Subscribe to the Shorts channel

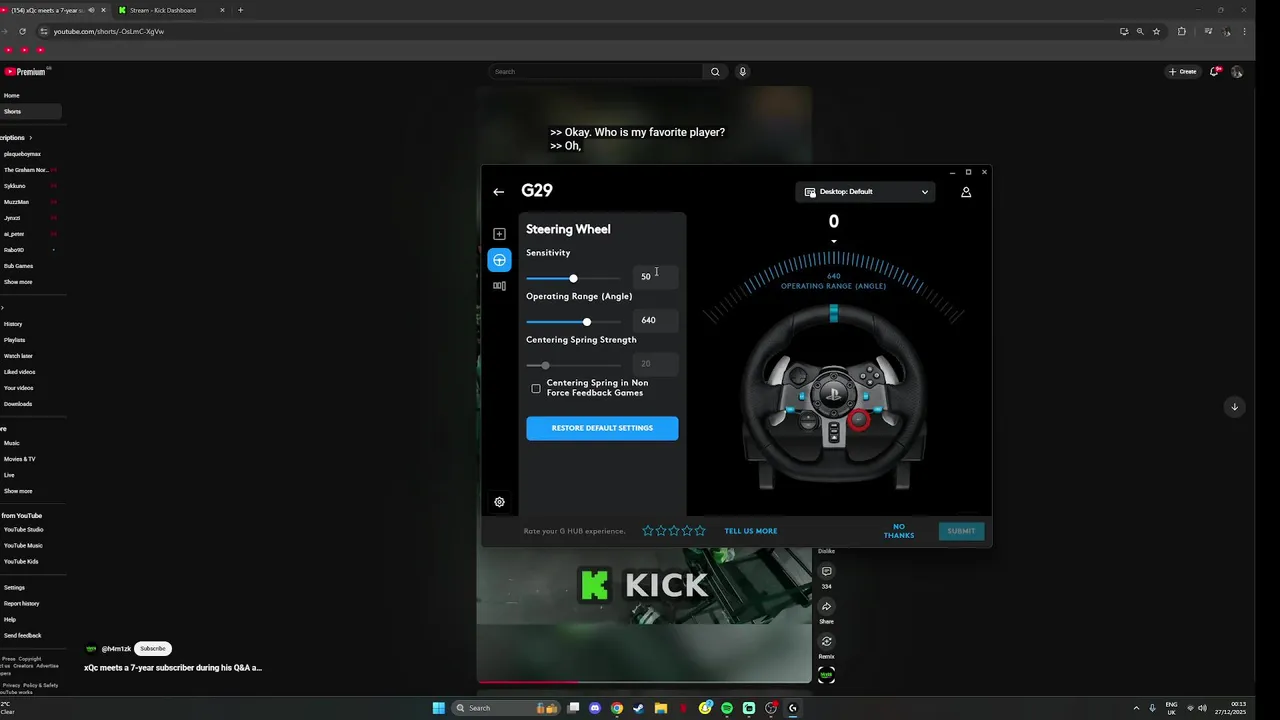(153, 648)
